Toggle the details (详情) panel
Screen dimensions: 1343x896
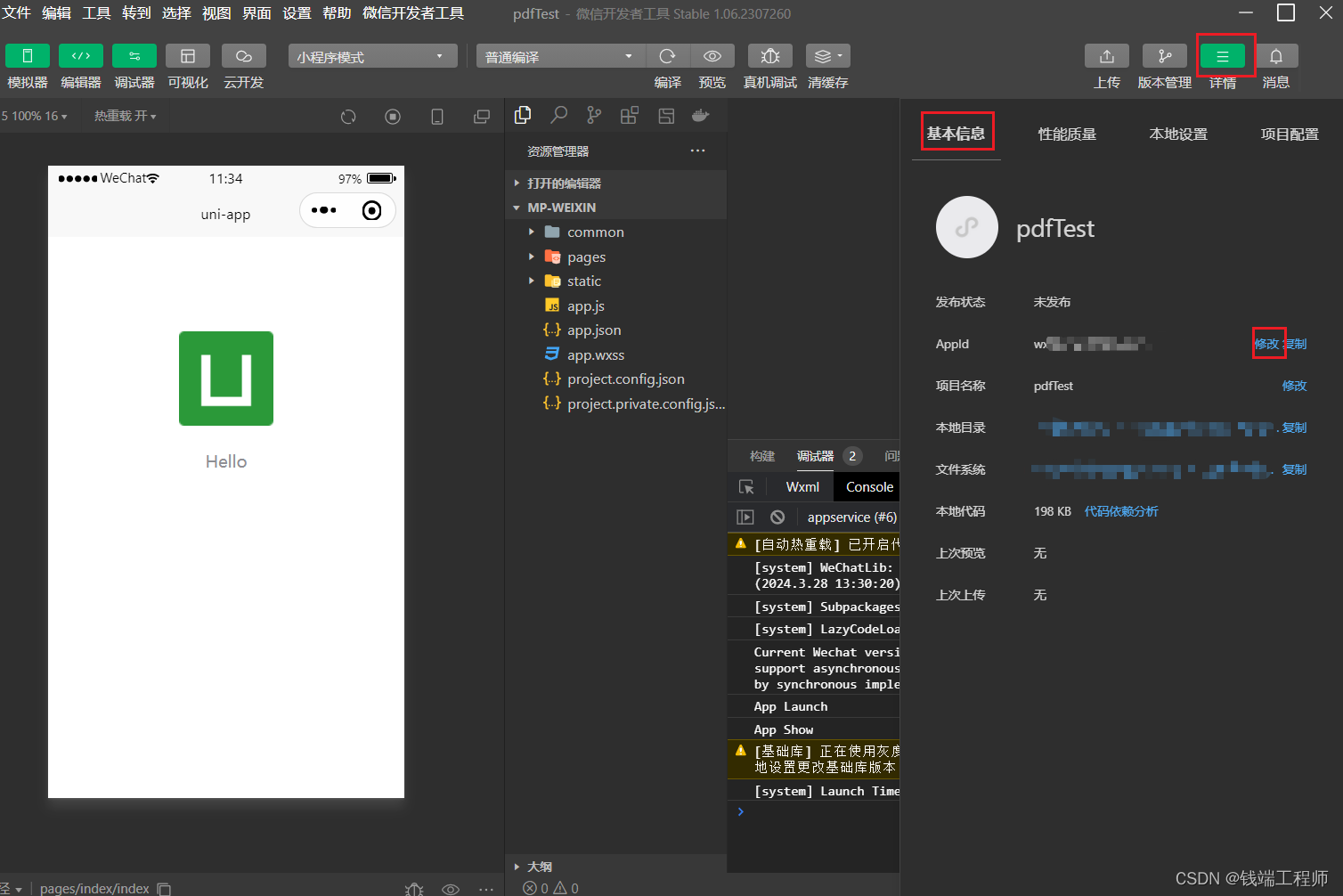pos(1223,56)
